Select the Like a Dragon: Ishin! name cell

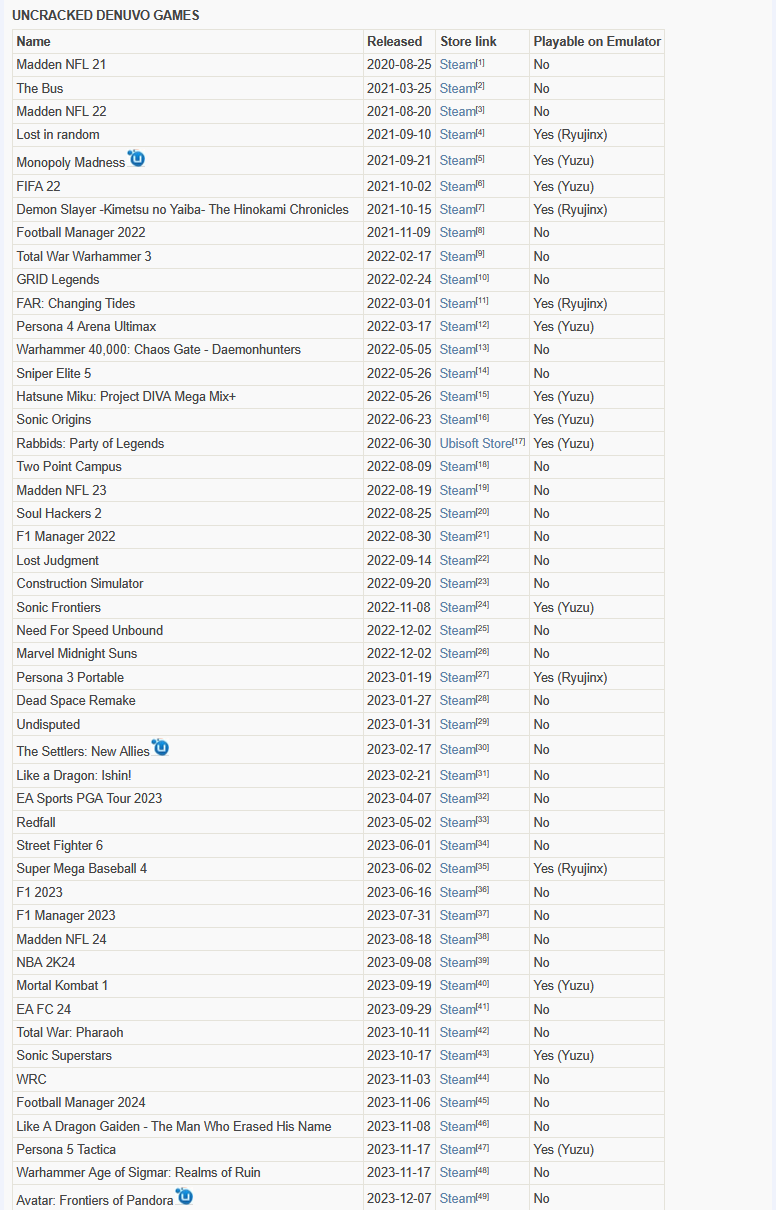[187, 776]
